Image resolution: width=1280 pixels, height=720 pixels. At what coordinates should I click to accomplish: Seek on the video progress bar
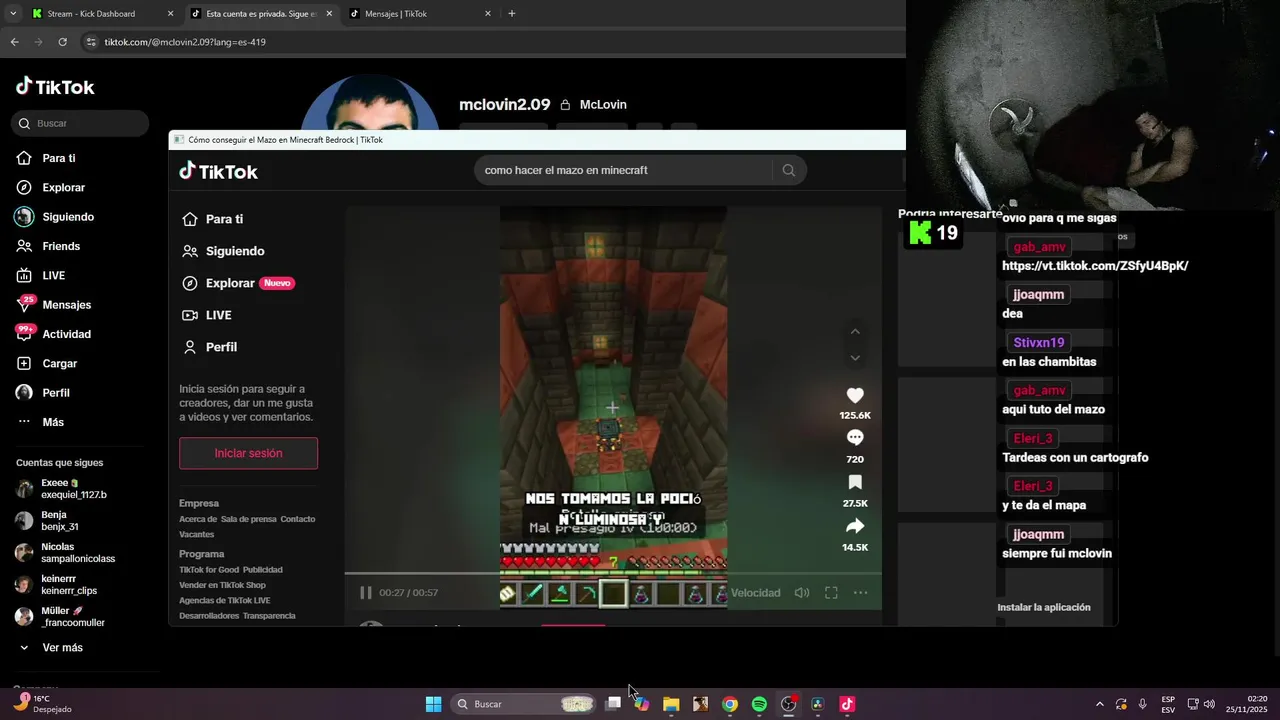(613, 574)
